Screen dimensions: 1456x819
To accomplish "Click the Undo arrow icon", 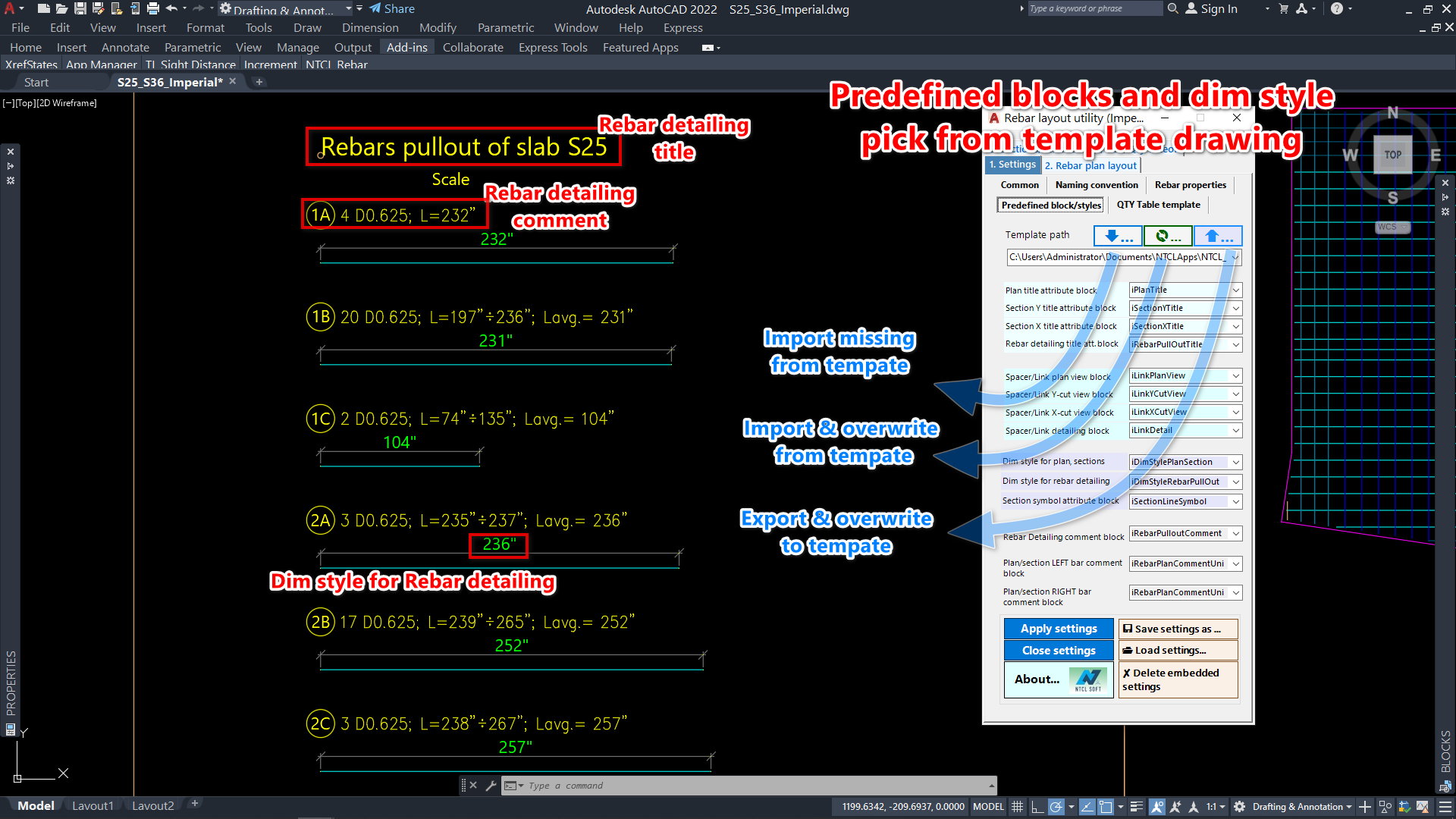I will [x=171, y=9].
